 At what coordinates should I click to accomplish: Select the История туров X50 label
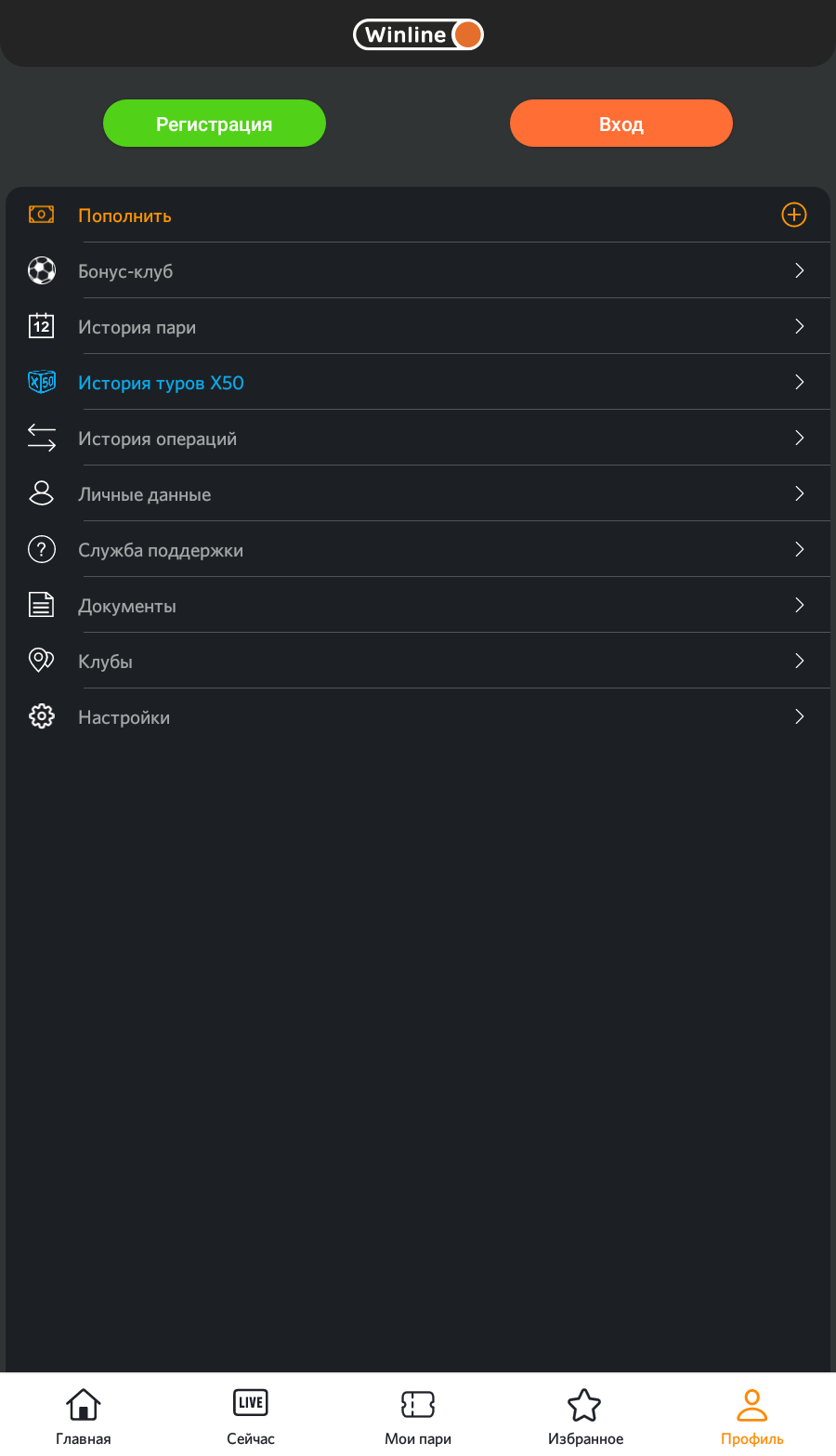[161, 383]
